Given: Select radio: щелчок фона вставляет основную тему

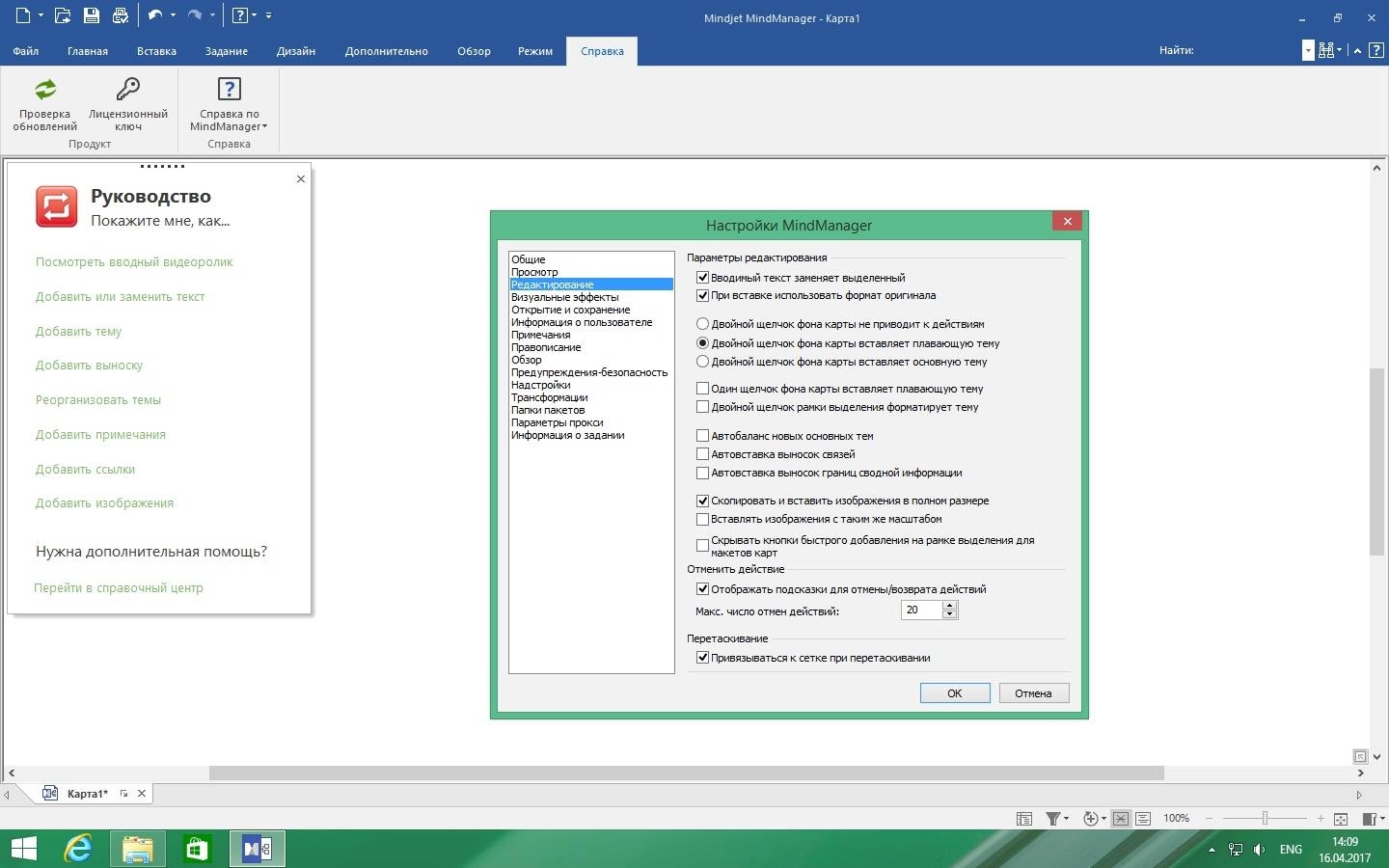Looking at the screenshot, I should click(702, 362).
